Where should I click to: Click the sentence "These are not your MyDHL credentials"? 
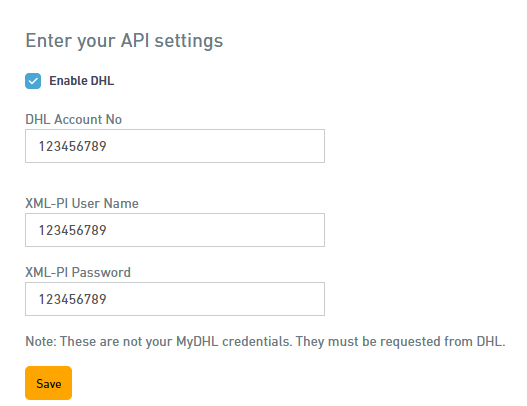pyautogui.click(x=176, y=341)
